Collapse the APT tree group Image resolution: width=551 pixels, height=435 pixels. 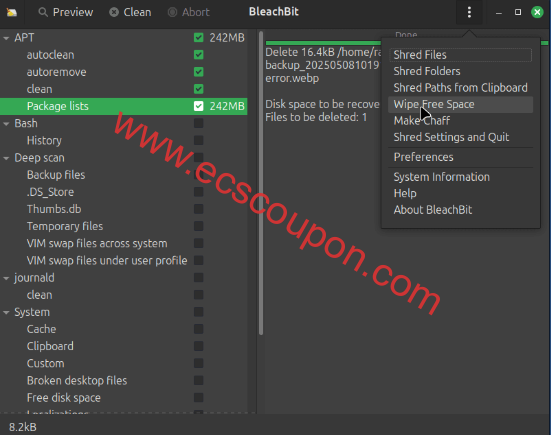[6, 38]
